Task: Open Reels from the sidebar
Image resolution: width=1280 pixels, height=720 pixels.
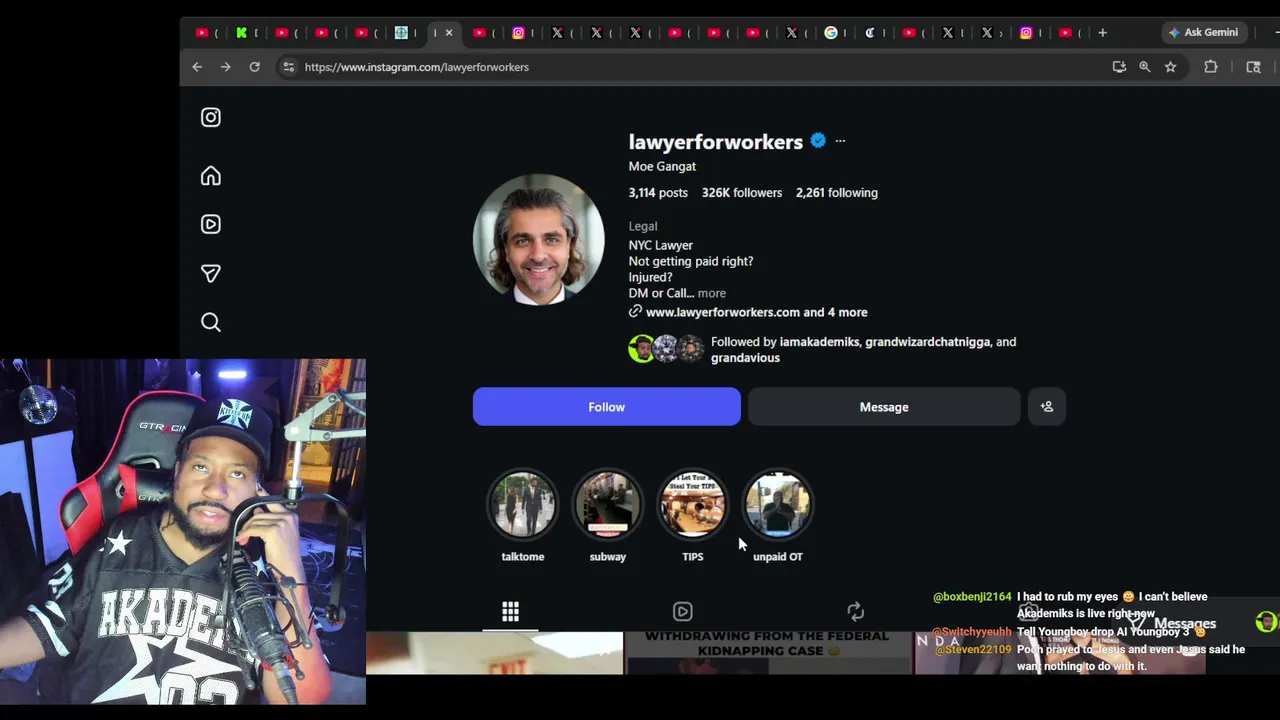Action: click(211, 224)
